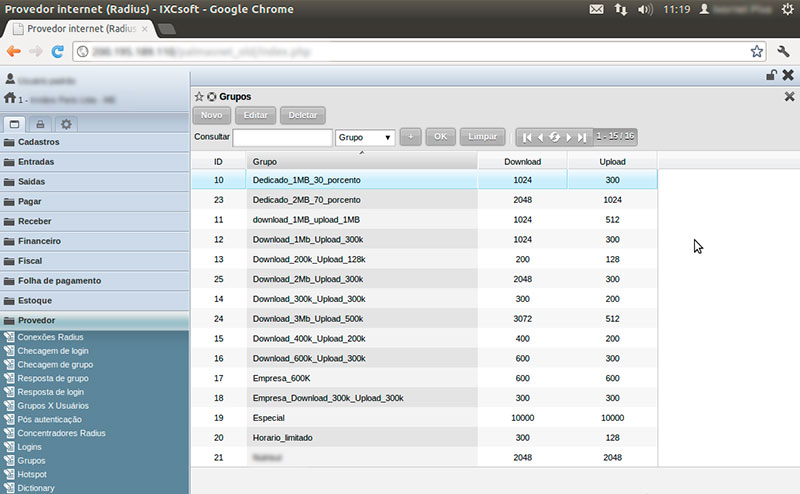The height and width of the screenshot is (494, 800).
Task: Expand the Saídas menu folder
Action: (x=94, y=182)
